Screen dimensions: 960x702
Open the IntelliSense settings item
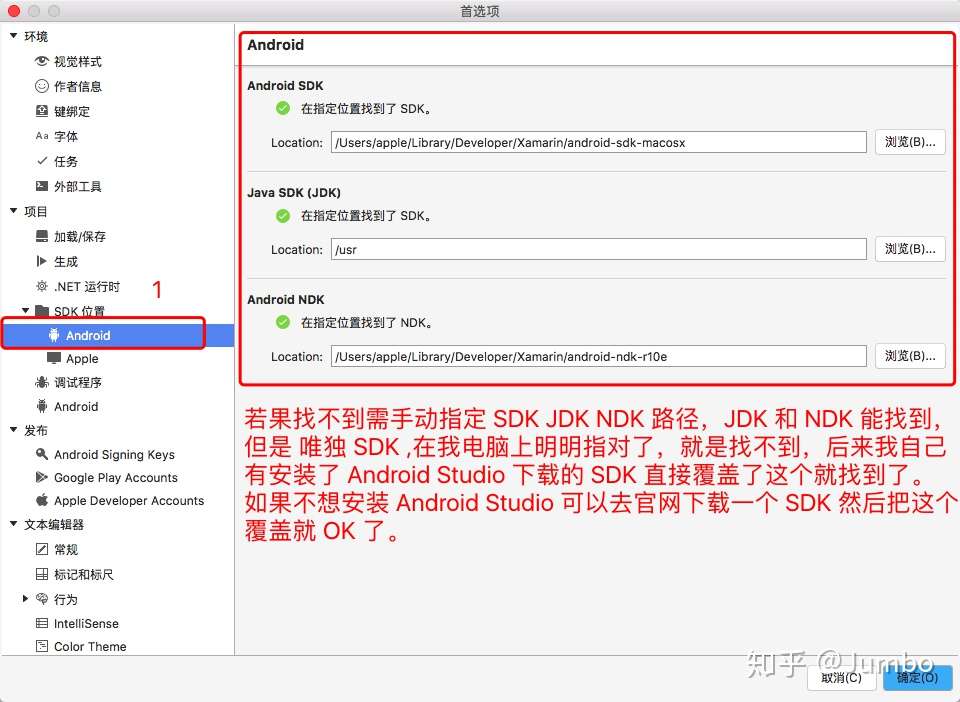tap(86, 623)
